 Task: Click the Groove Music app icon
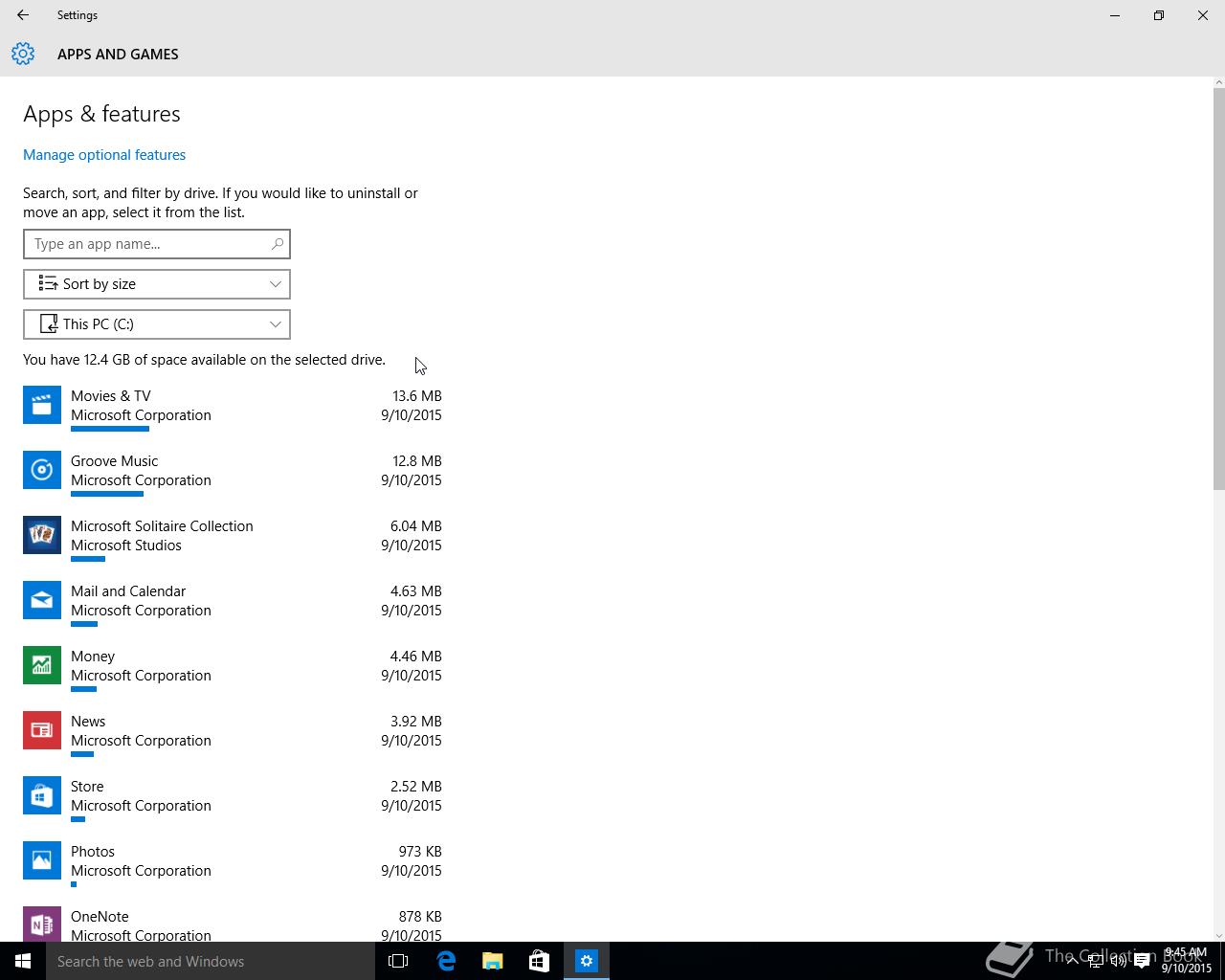(x=41, y=471)
